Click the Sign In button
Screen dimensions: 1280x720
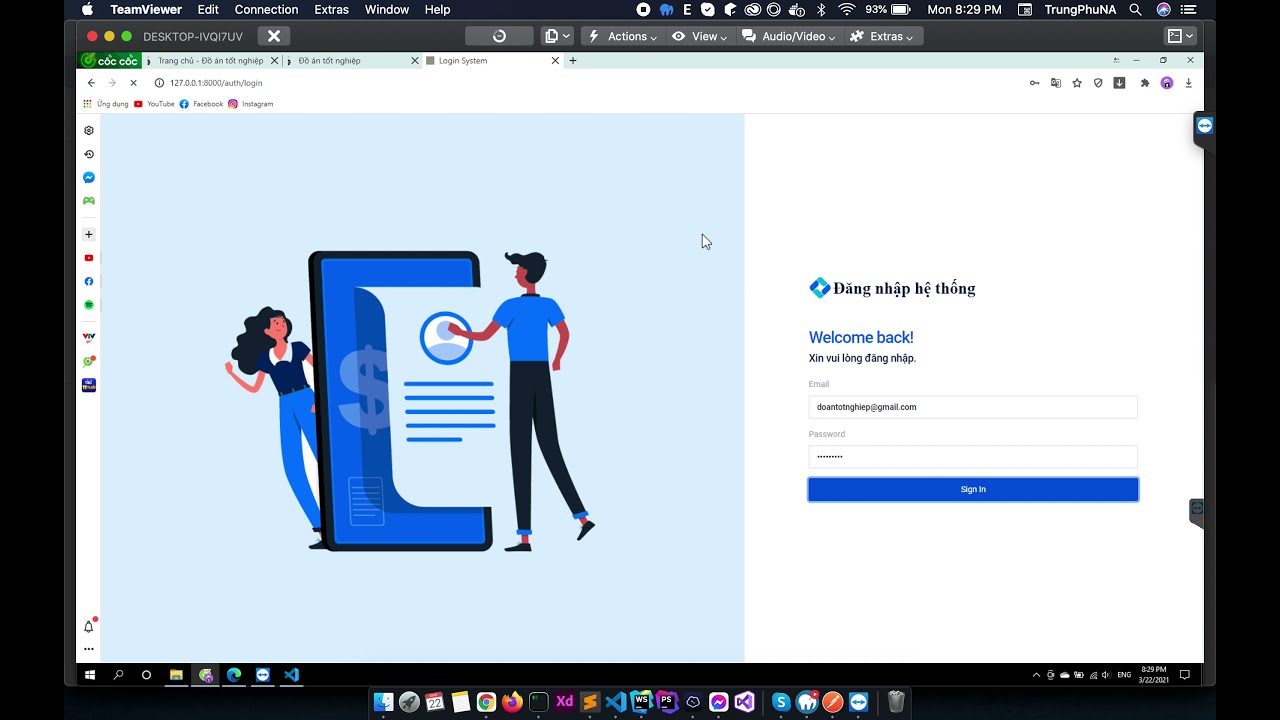[973, 489]
